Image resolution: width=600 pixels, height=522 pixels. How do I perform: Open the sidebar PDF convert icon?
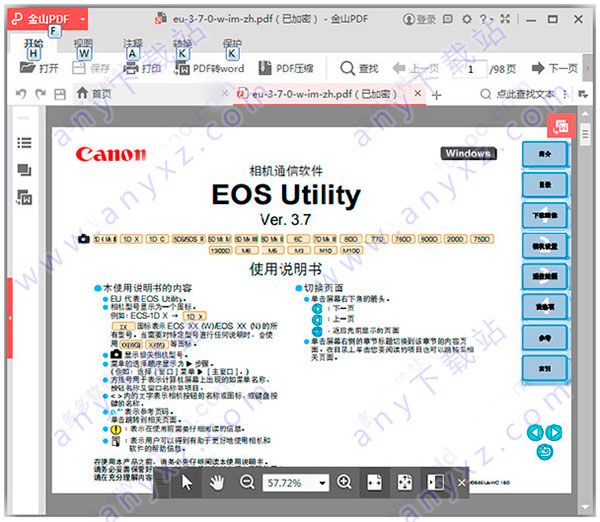coord(24,197)
